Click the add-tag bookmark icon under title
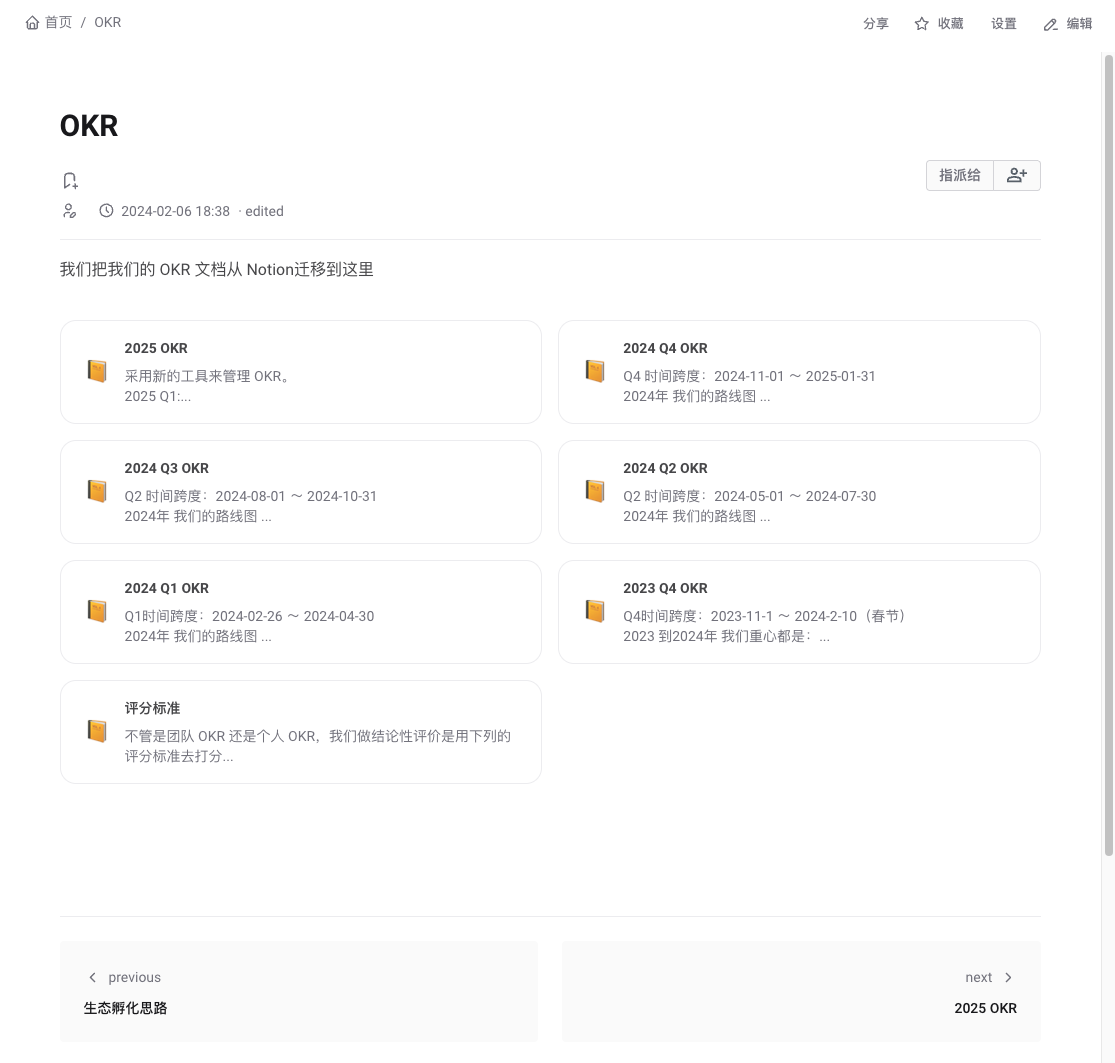 [x=70, y=181]
